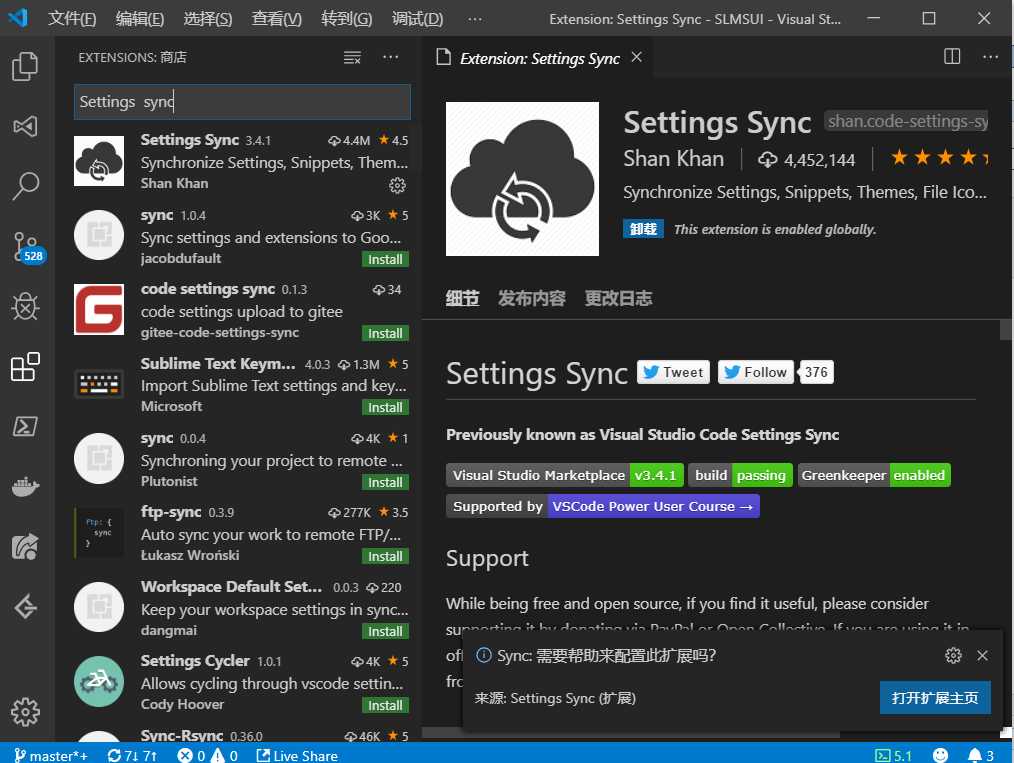Switch to the 更改日志 changelog tab
1014x763 pixels.
618,298
